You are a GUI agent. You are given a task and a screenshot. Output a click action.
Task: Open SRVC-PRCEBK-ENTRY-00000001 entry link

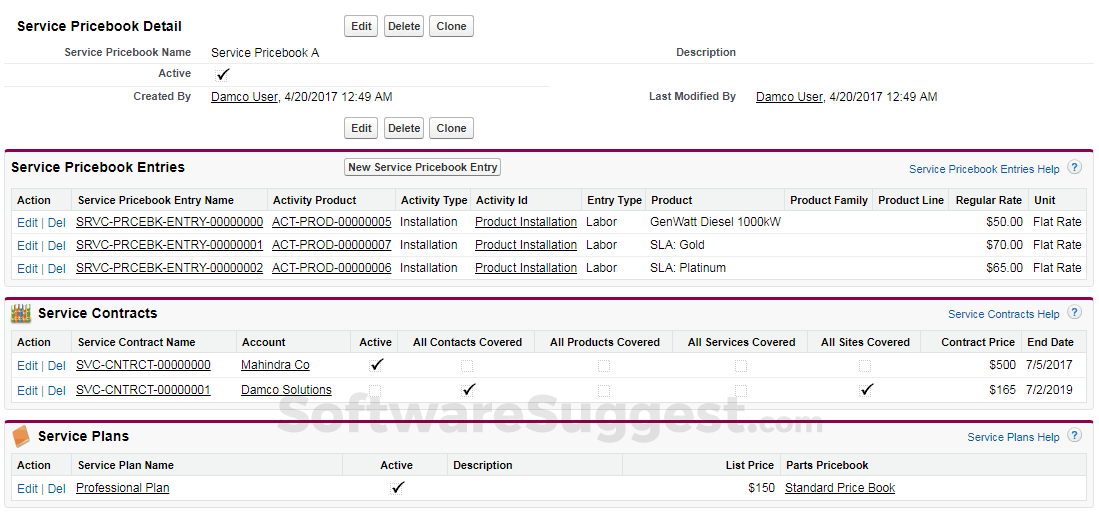click(x=169, y=245)
